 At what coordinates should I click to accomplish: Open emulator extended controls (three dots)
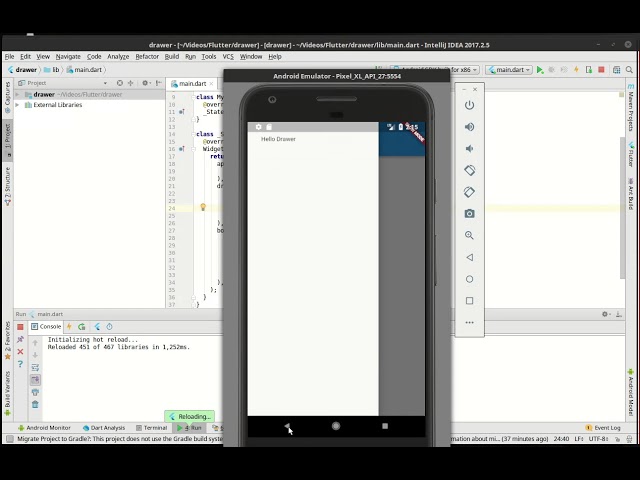469,322
